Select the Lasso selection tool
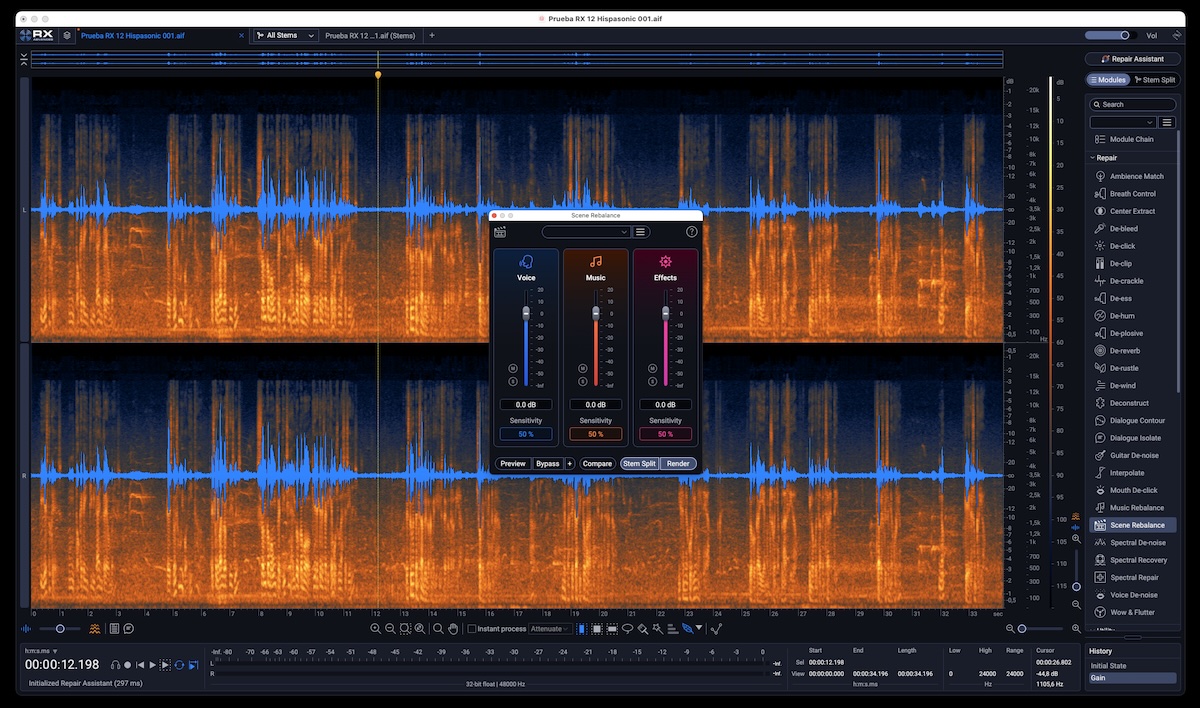Viewport: 1200px width, 708px height. pyautogui.click(x=627, y=629)
